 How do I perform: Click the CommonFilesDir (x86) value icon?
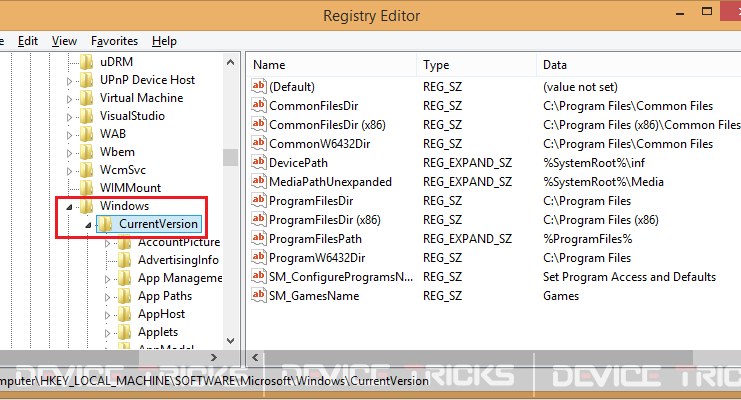coord(258,124)
